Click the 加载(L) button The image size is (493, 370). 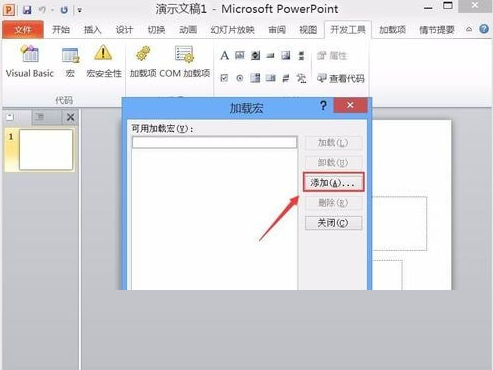[x=333, y=143]
